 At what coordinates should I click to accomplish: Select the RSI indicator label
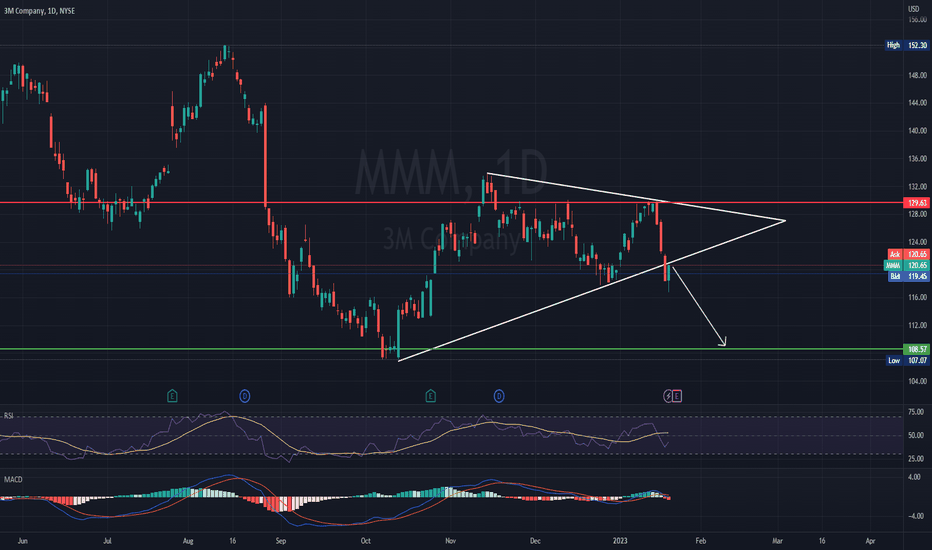click(x=8, y=416)
